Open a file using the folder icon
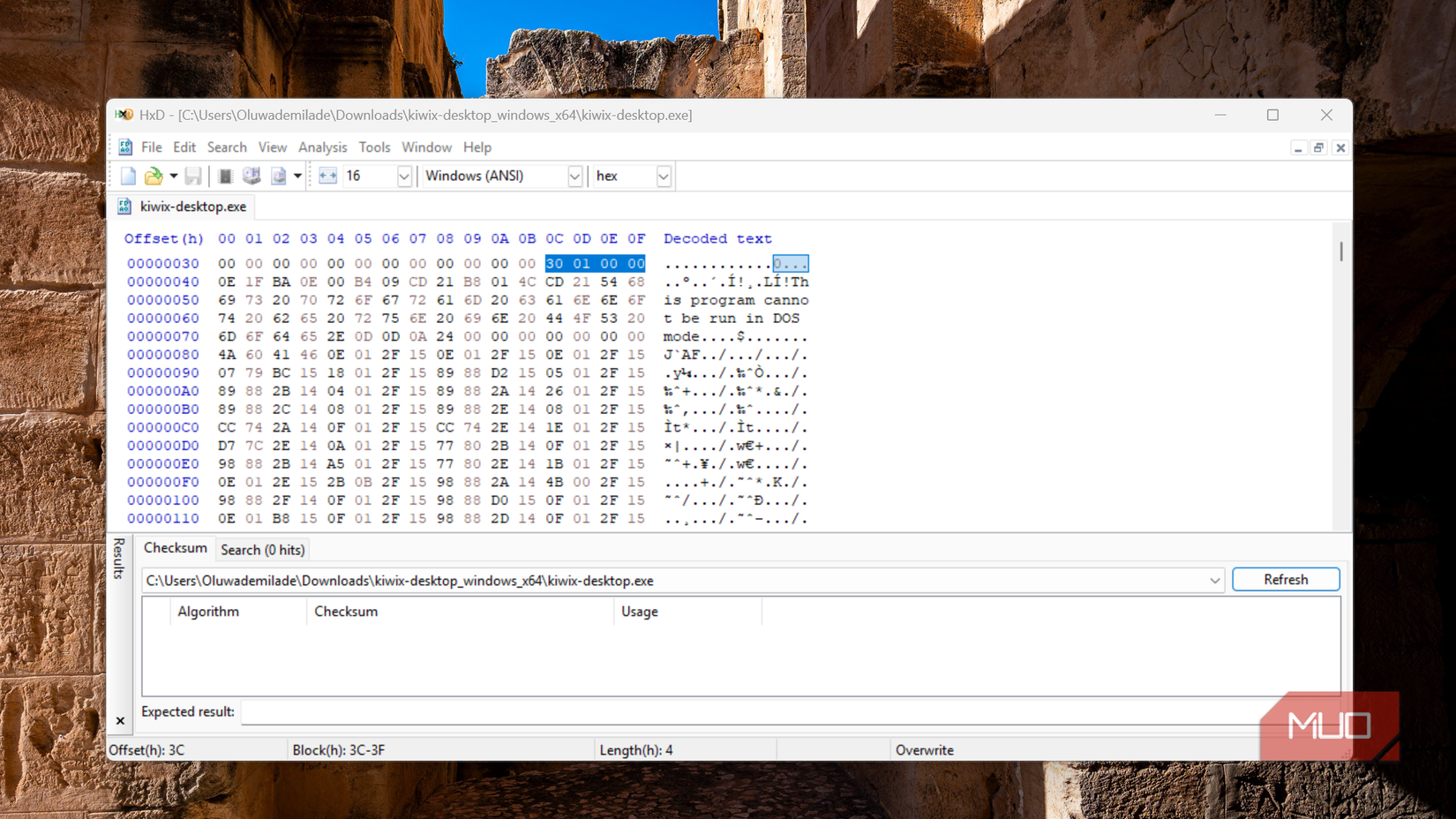Image resolution: width=1456 pixels, height=819 pixels. pyautogui.click(x=154, y=176)
